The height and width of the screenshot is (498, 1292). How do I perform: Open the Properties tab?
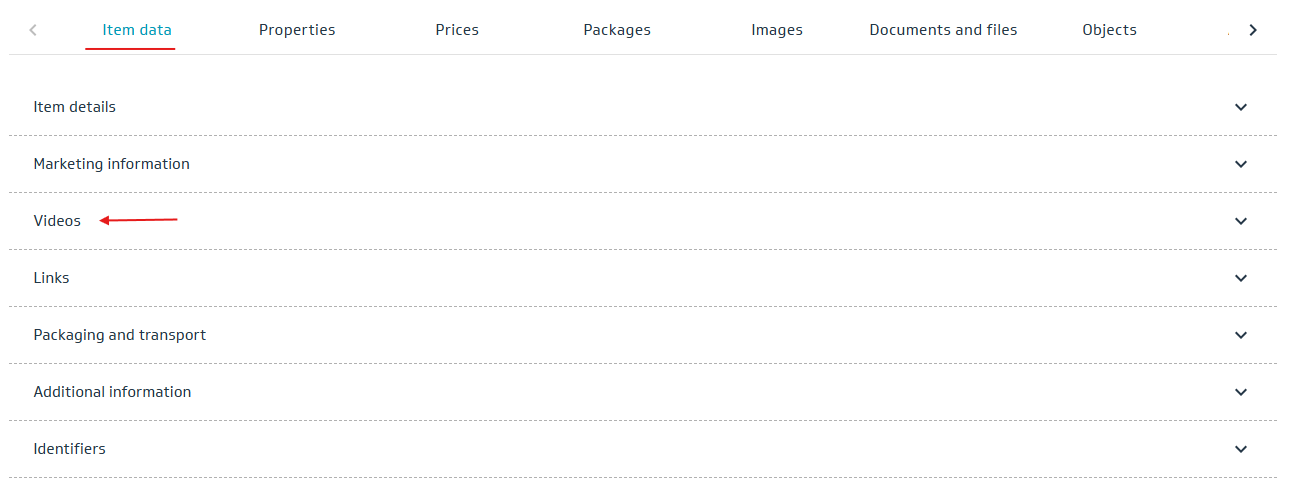[297, 30]
